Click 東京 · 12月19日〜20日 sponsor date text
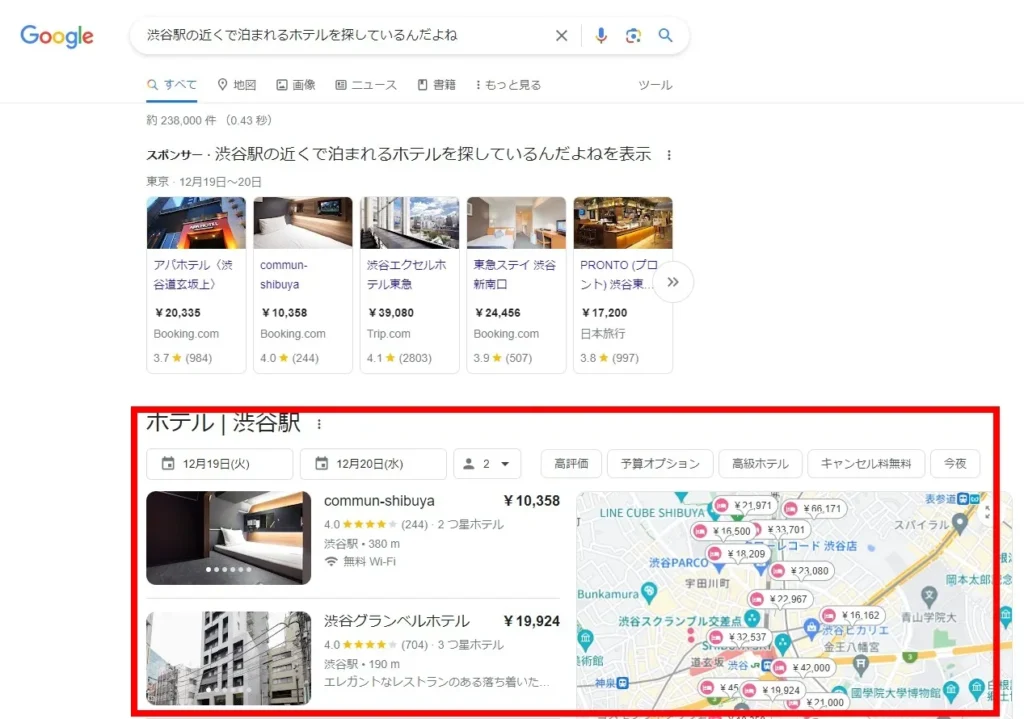 click(x=204, y=182)
